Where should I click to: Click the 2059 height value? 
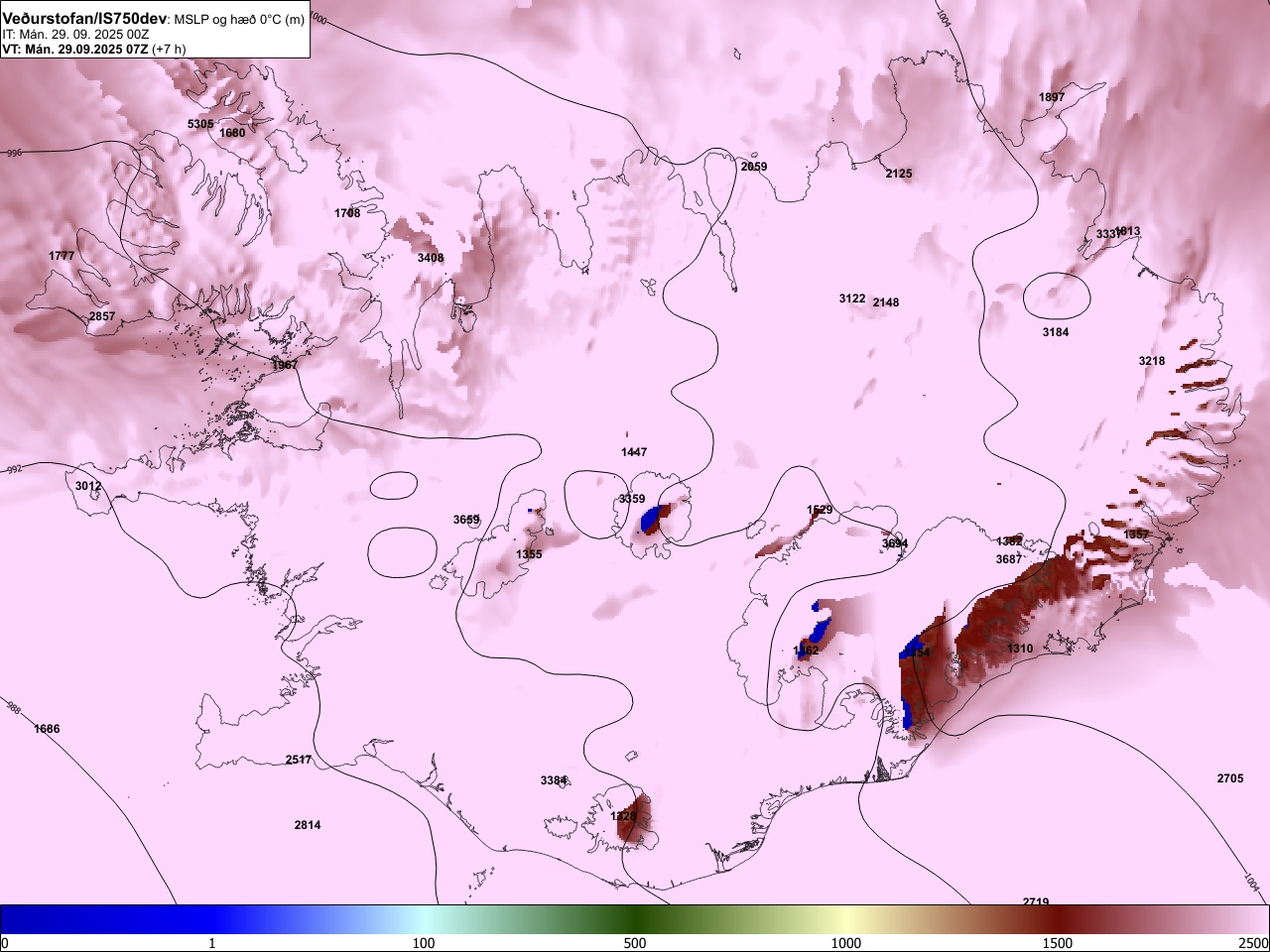(x=754, y=167)
